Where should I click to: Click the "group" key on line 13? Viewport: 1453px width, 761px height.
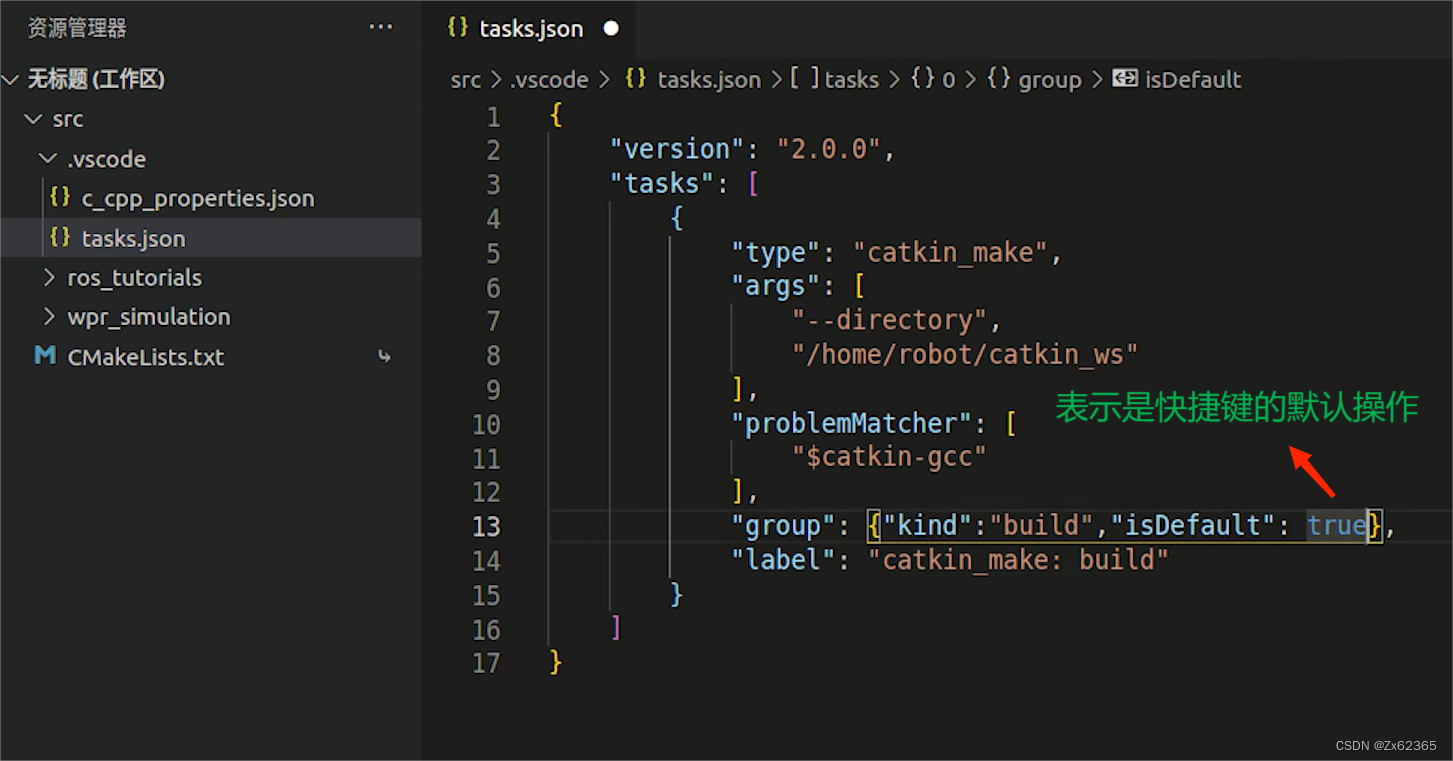[x=783, y=526]
